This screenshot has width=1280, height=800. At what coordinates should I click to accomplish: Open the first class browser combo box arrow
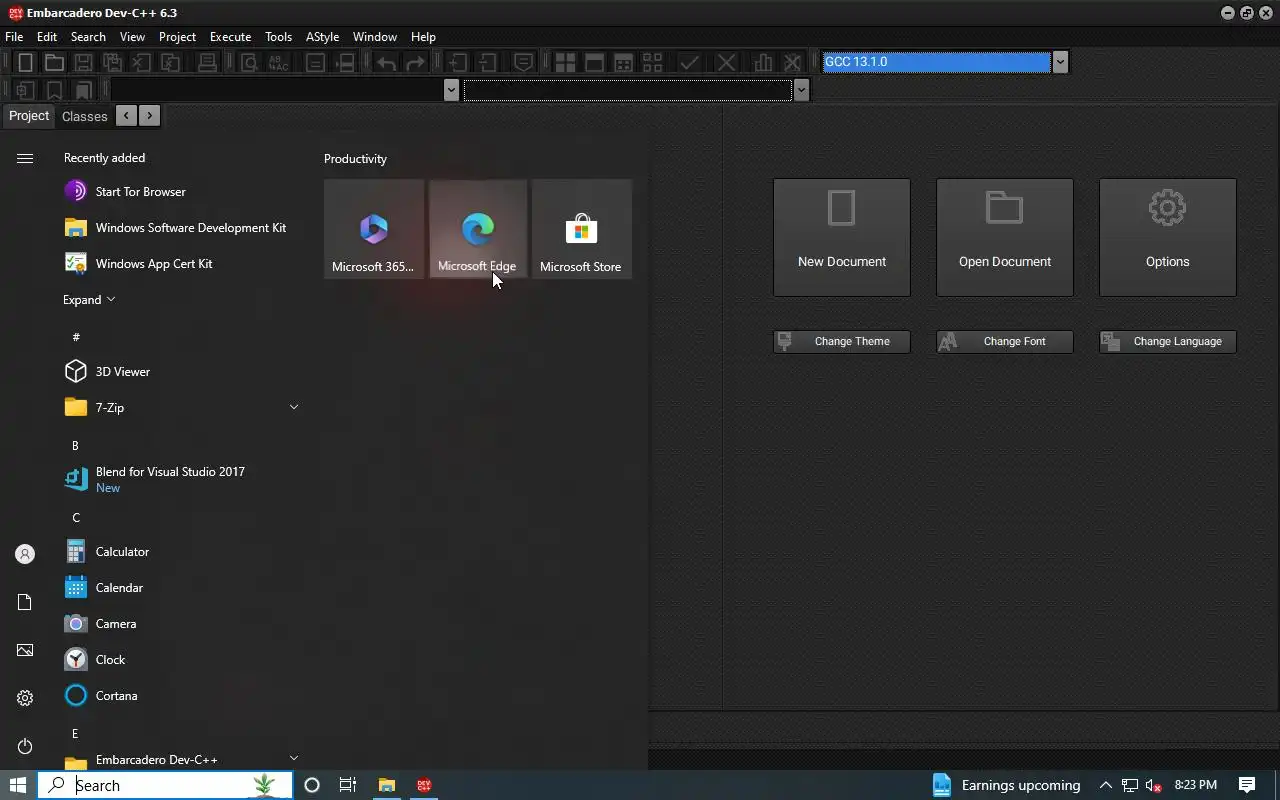click(451, 90)
